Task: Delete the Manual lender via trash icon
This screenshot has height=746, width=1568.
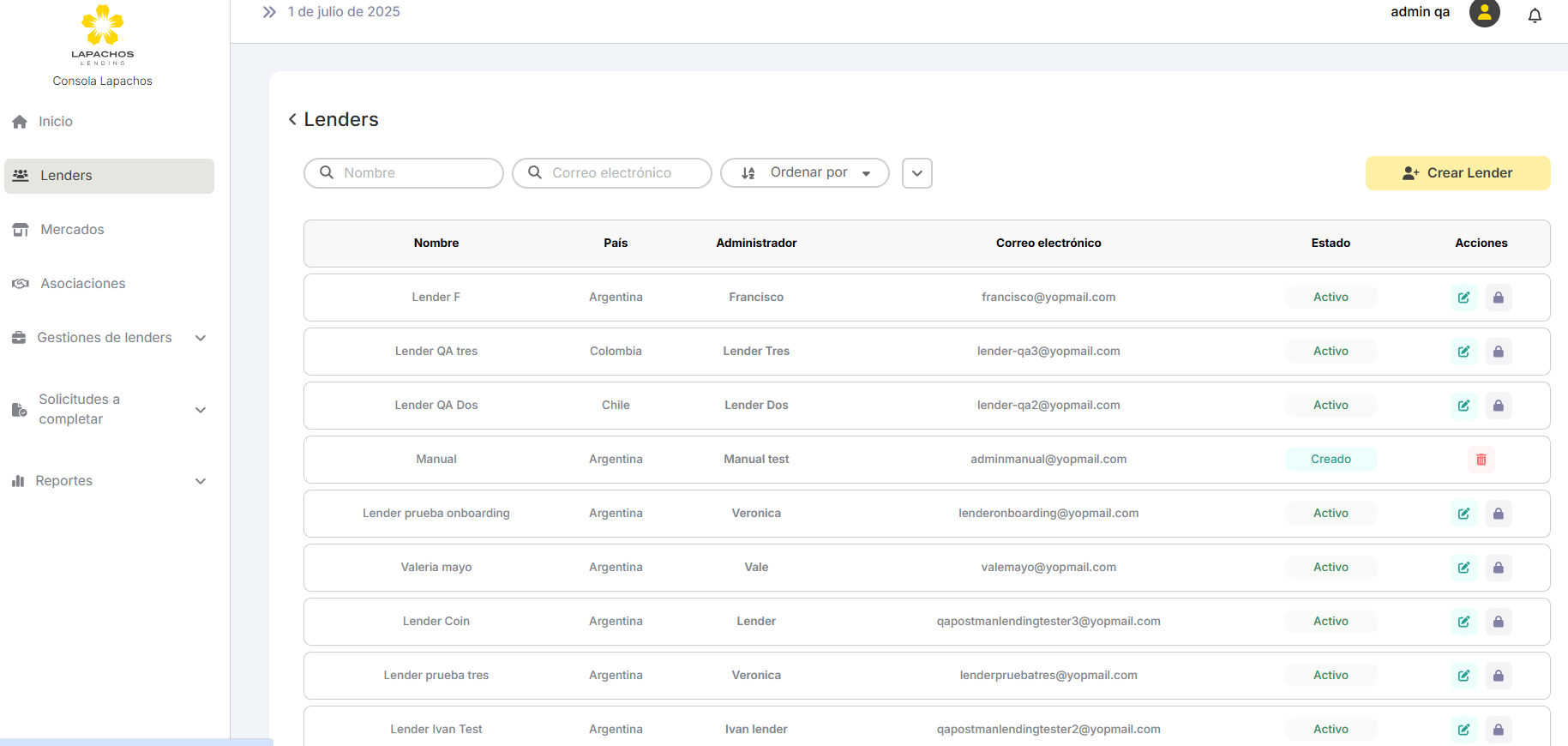Action: coord(1481,460)
